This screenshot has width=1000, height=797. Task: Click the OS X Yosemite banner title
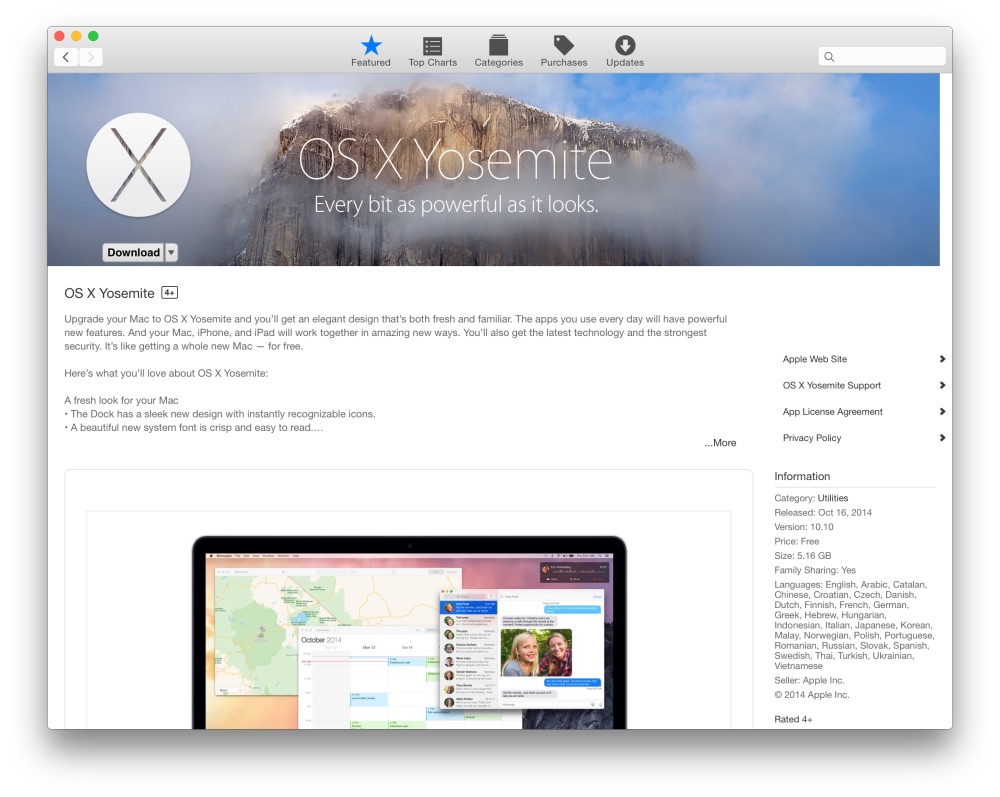click(x=455, y=159)
